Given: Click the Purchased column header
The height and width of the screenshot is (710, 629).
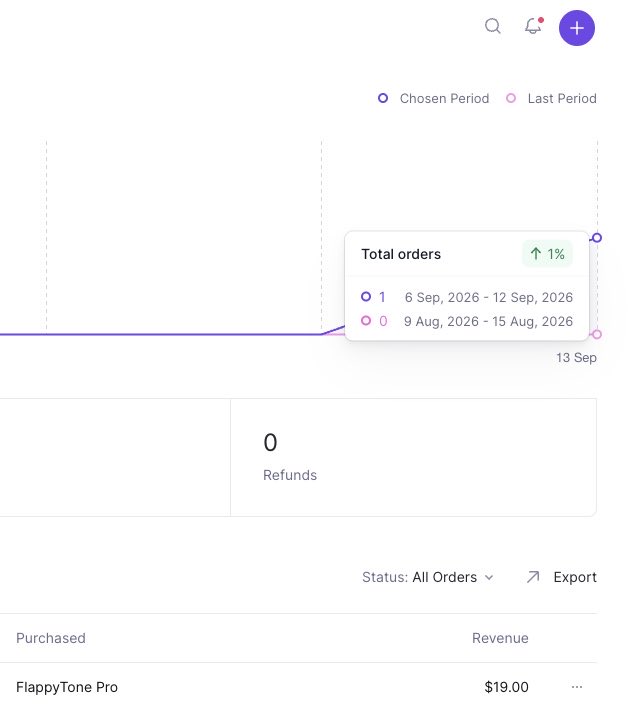Looking at the screenshot, I should click(51, 638).
